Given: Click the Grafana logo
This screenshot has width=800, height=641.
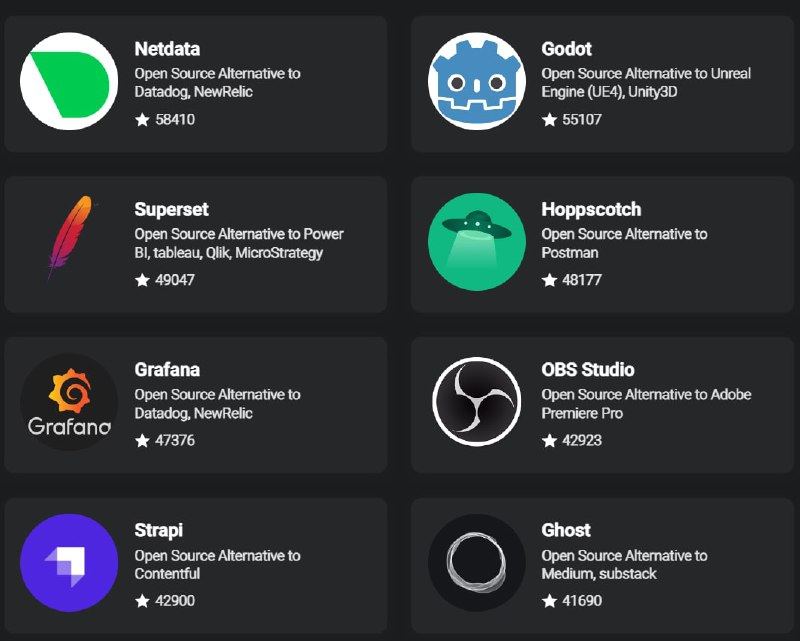Looking at the screenshot, I should click(x=69, y=401).
